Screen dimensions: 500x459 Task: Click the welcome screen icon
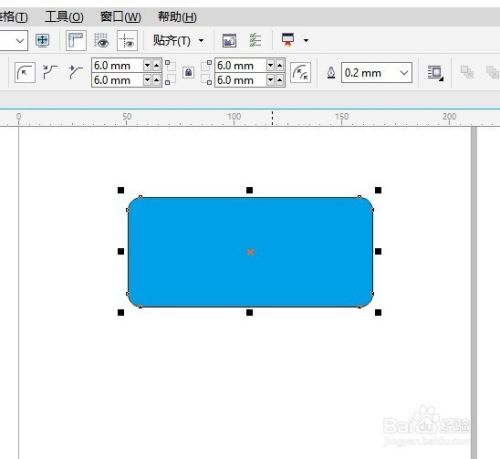(x=229, y=41)
